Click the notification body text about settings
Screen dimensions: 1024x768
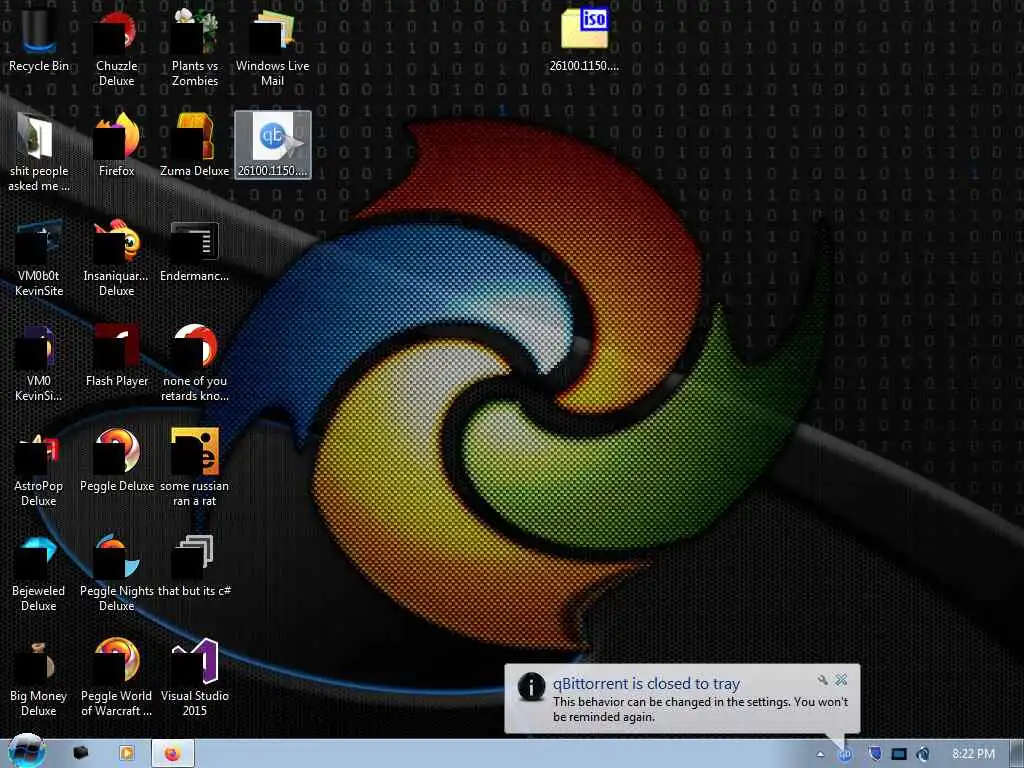click(700, 709)
